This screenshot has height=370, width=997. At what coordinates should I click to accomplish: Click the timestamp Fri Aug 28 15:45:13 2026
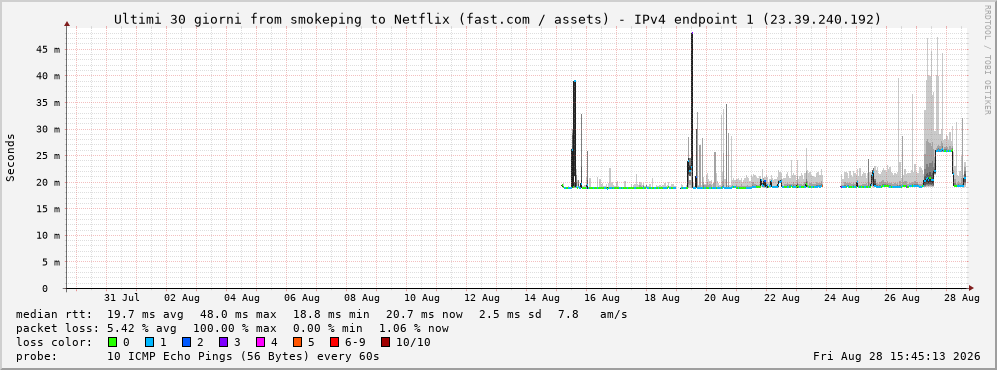pyautogui.click(x=897, y=356)
